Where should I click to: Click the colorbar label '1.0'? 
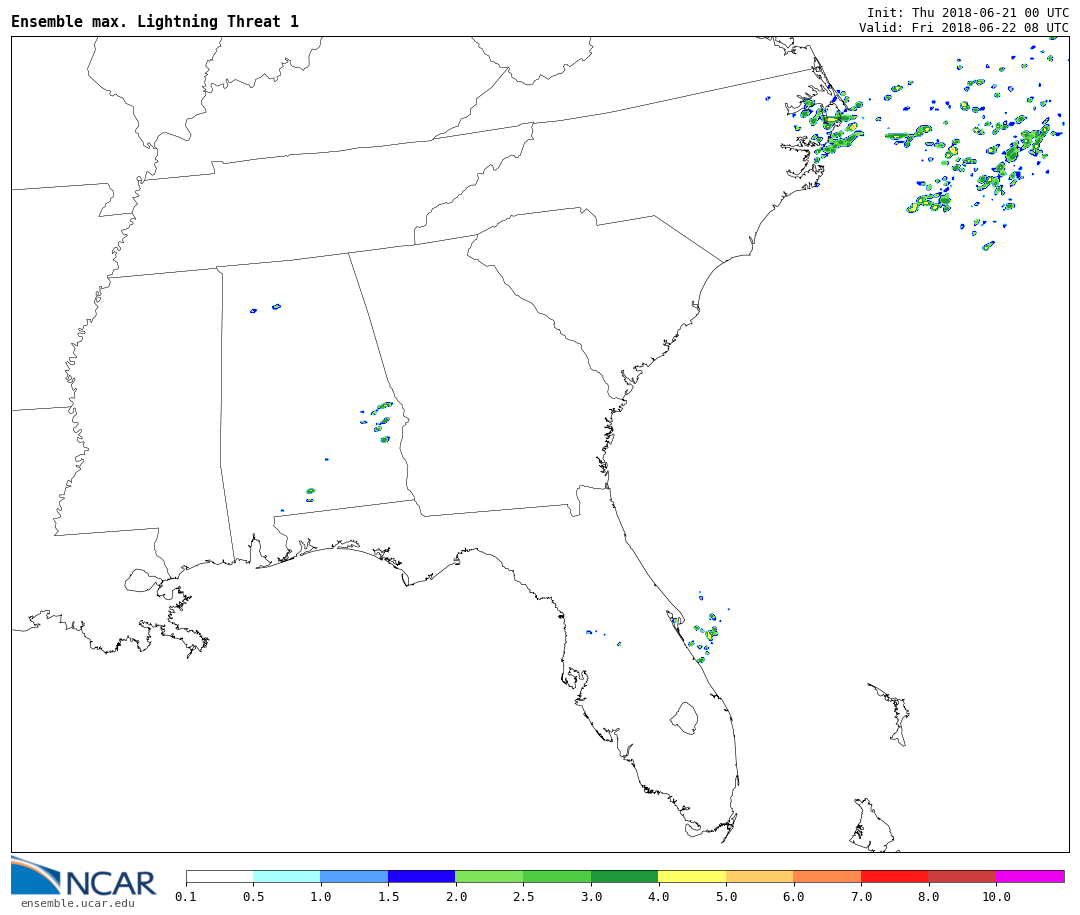pyautogui.click(x=321, y=896)
